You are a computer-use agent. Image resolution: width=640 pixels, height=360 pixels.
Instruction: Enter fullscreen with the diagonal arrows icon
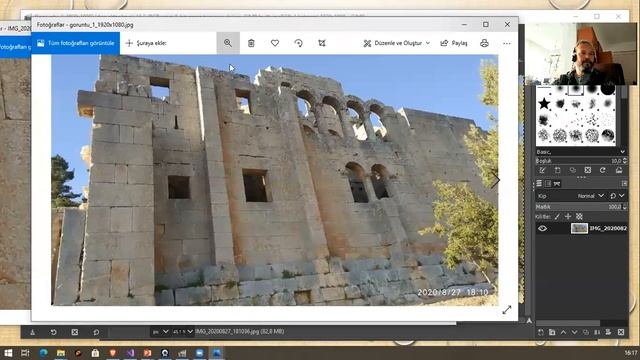(507, 310)
